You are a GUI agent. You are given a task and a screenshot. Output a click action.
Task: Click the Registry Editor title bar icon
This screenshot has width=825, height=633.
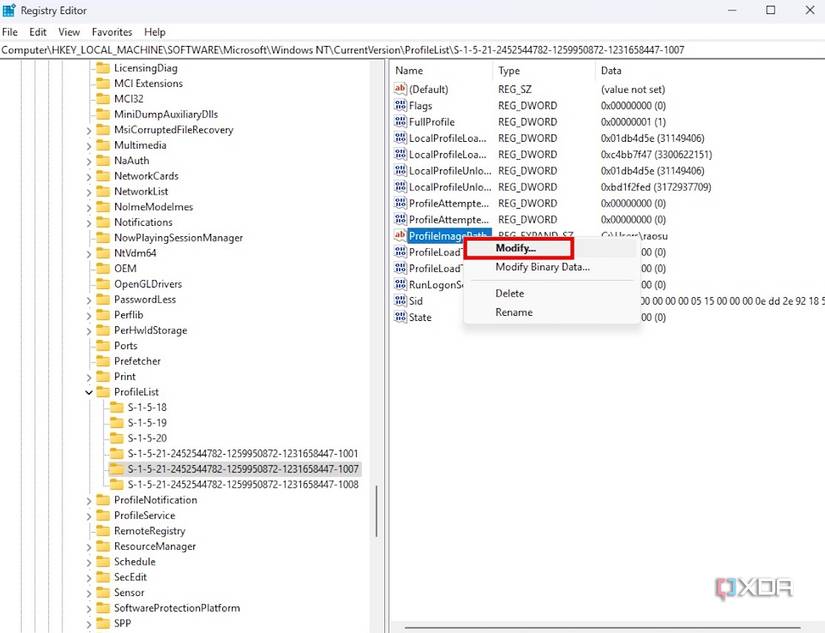pos(10,10)
